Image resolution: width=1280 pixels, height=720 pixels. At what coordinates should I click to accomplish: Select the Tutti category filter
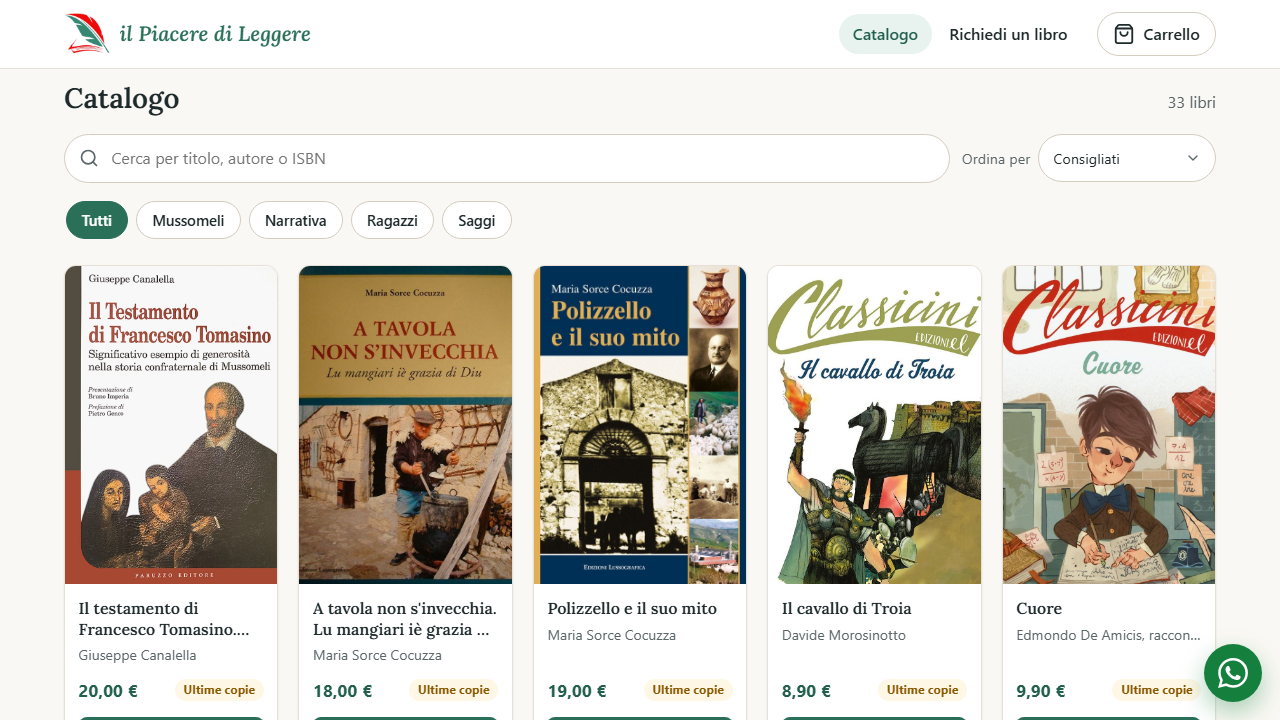97,220
